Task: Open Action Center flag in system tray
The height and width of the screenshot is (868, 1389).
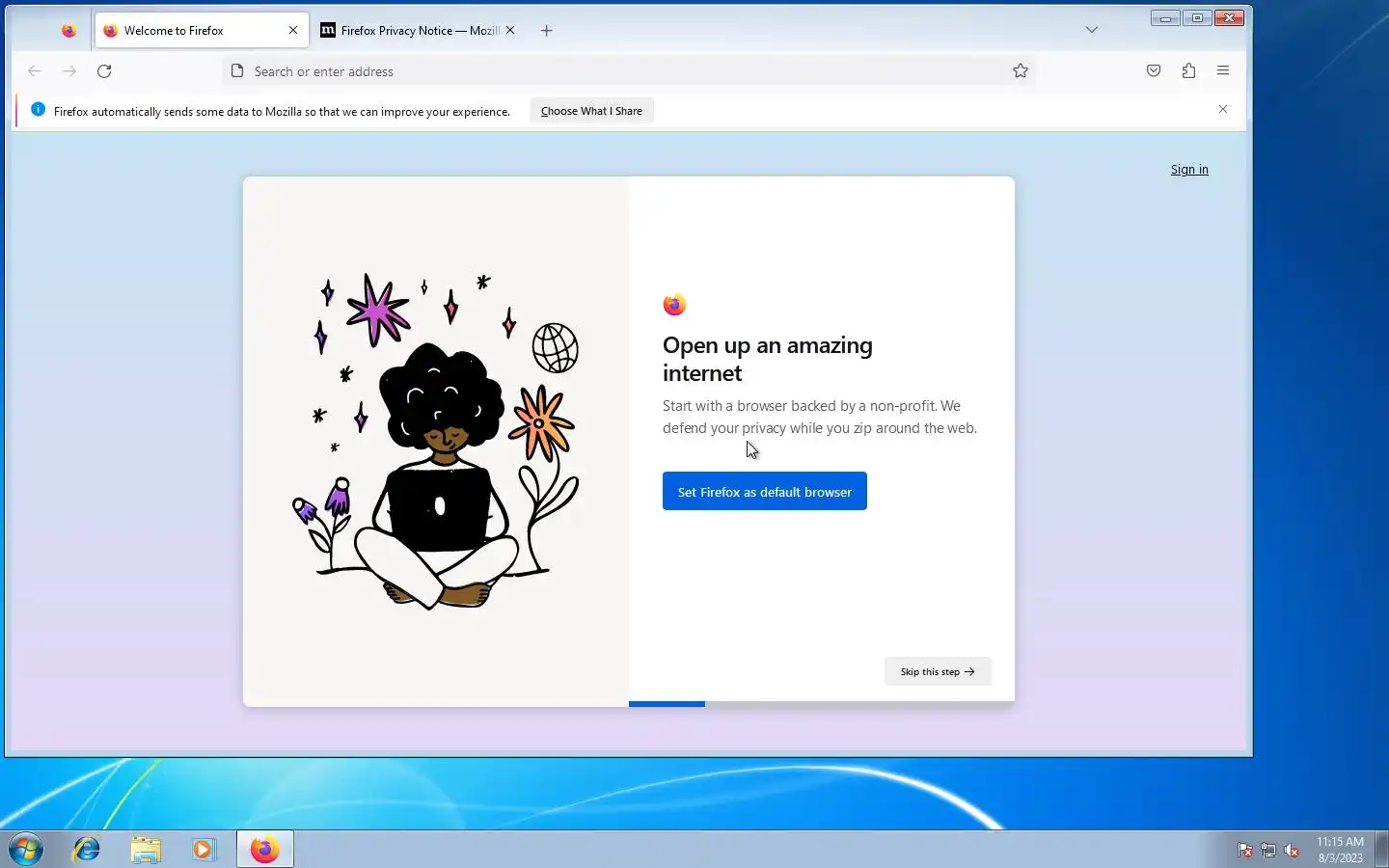Action: [x=1245, y=850]
